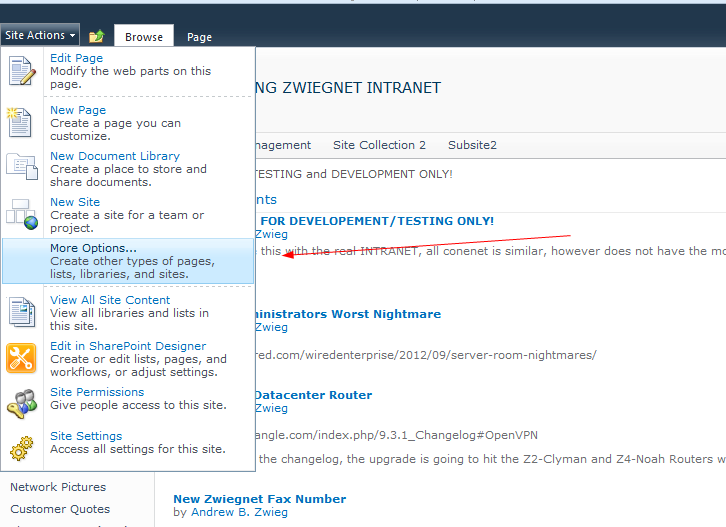The image size is (726, 527).
Task: Open More Options... menu entry
Action: point(128,261)
